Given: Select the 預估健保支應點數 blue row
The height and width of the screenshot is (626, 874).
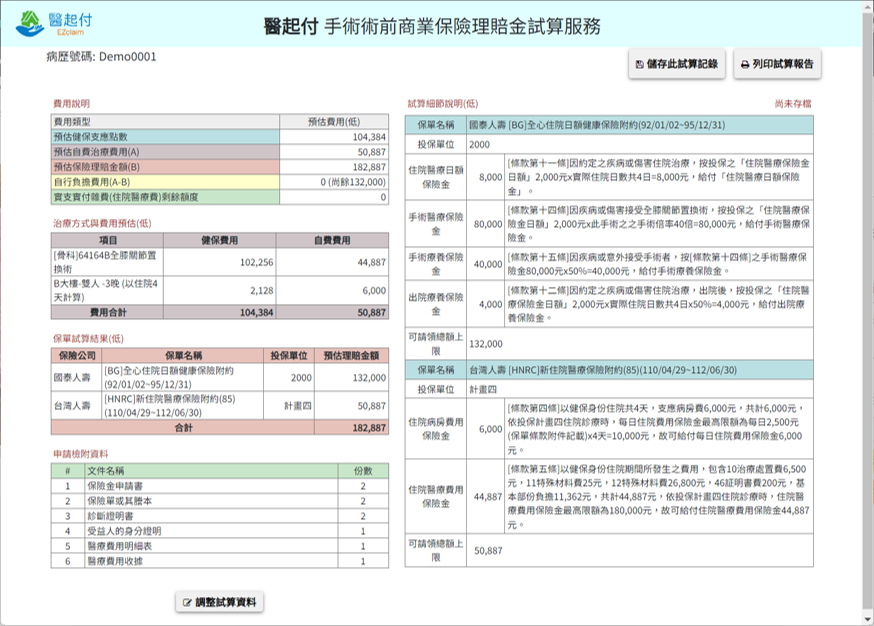Looking at the screenshot, I should (219, 137).
